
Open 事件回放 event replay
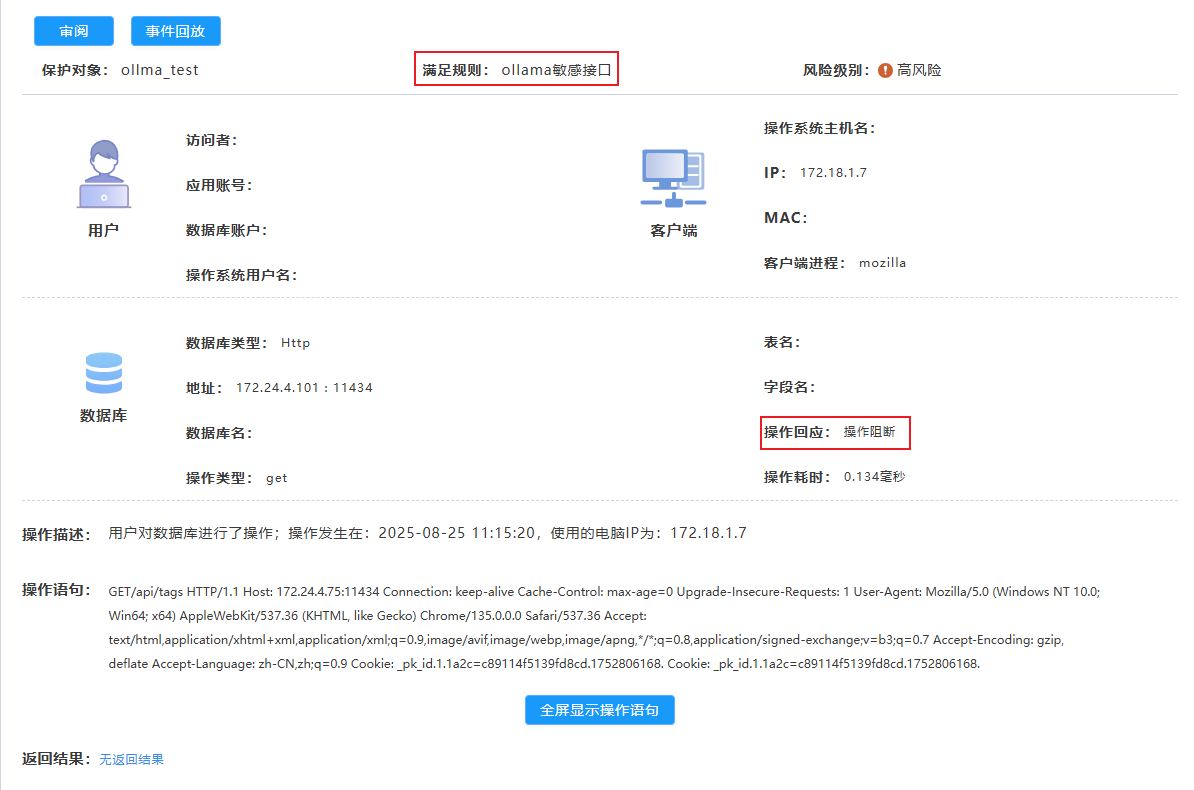[175, 31]
